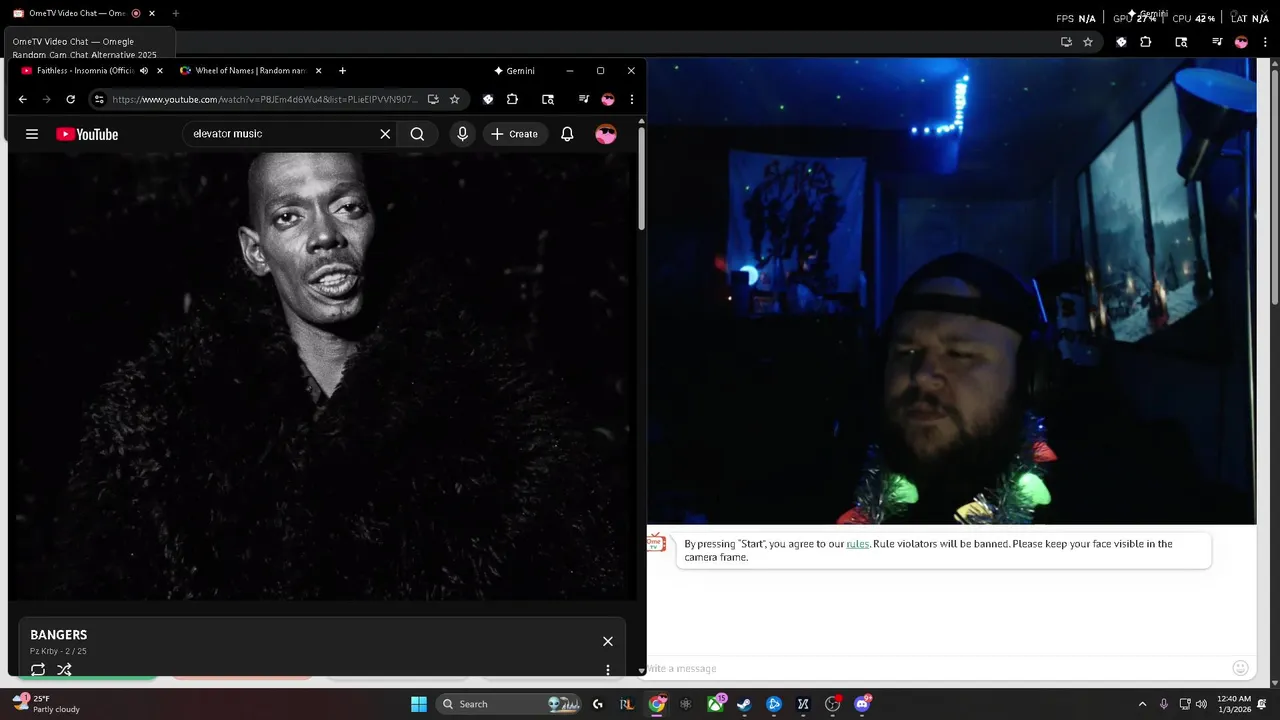Open new tab in OmeTV browser window
Screen dimensions: 1280x720
click(176, 13)
